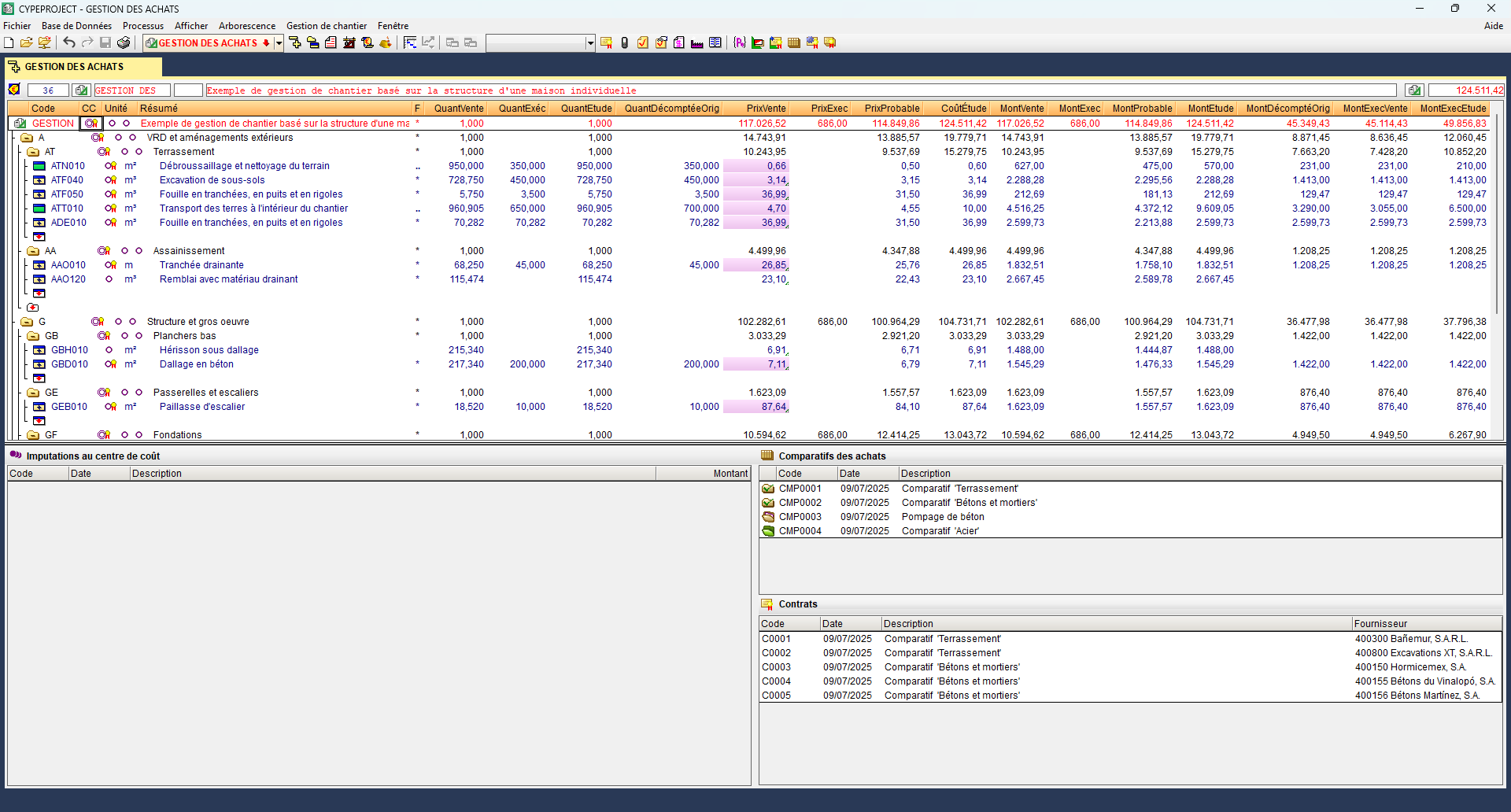Toggle the second circle marker on Assainissement row
Screen dimensions: 1511x812
click(x=139, y=251)
